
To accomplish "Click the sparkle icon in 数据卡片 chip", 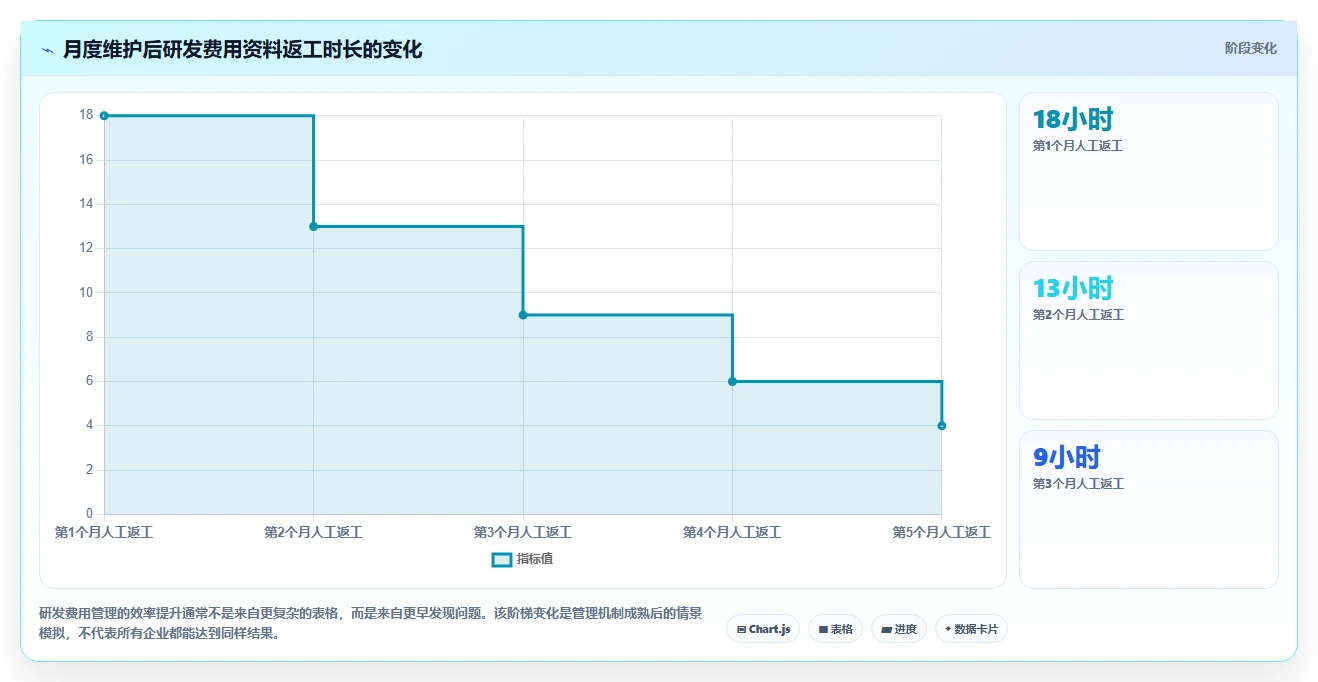I will (x=948, y=629).
